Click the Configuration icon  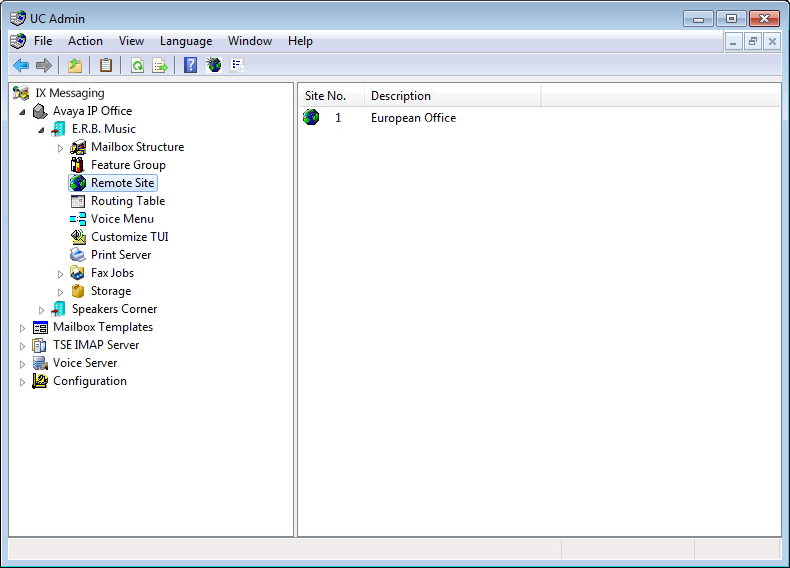[x=40, y=381]
